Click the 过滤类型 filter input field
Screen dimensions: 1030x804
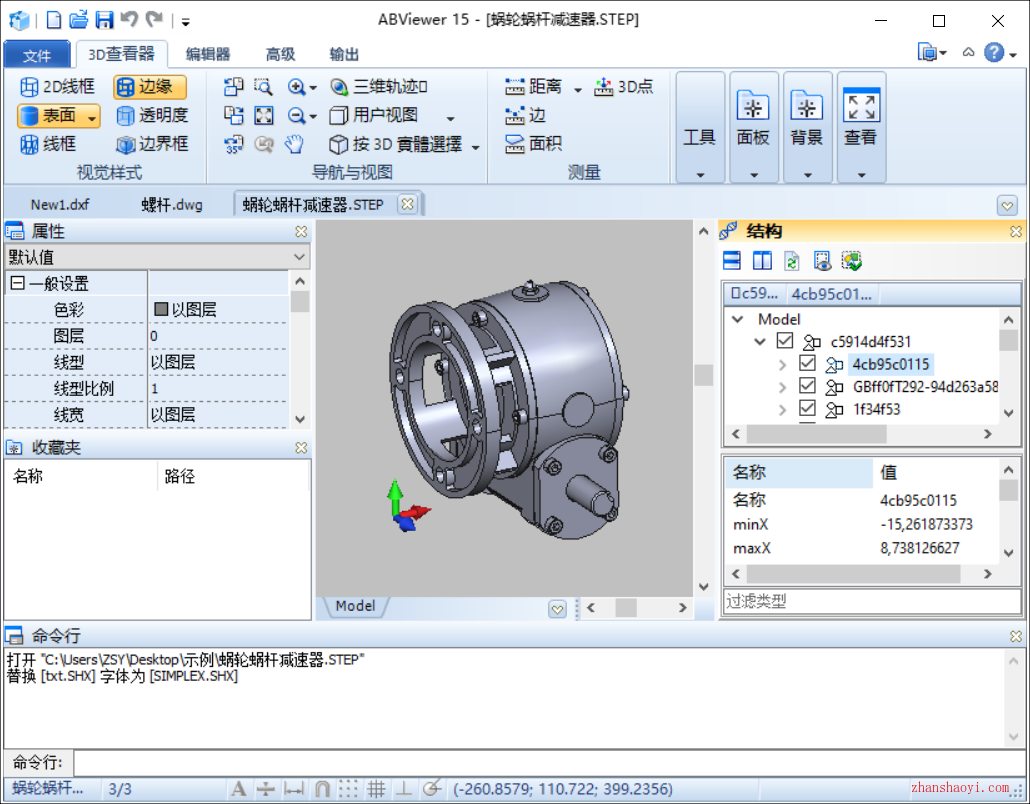872,600
